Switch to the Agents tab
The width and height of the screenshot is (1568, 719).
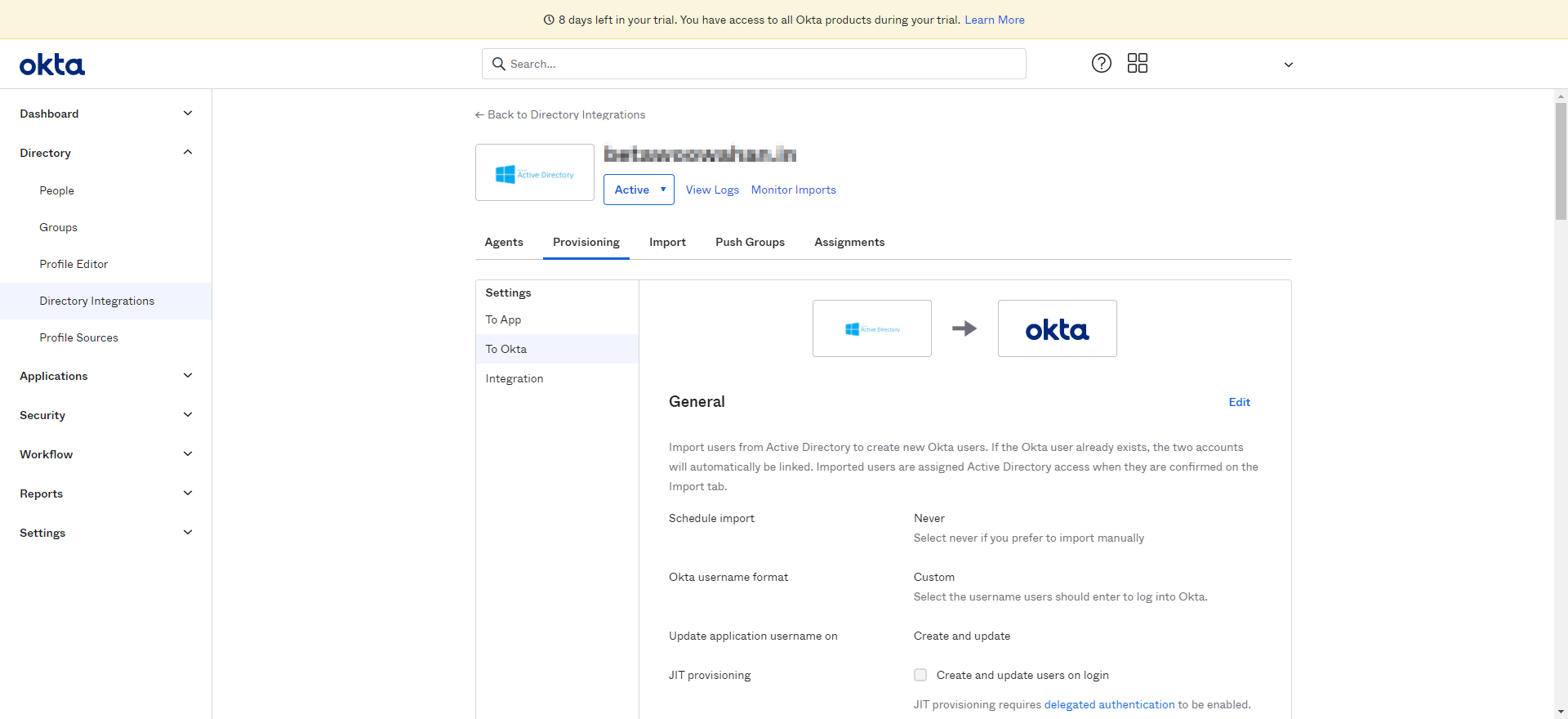coord(504,242)
